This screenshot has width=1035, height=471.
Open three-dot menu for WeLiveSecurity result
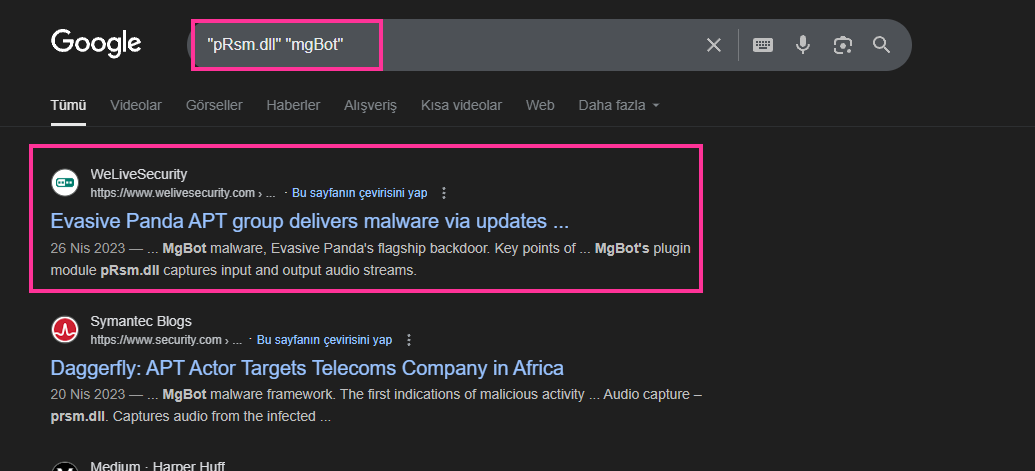[x=444, y=193]
